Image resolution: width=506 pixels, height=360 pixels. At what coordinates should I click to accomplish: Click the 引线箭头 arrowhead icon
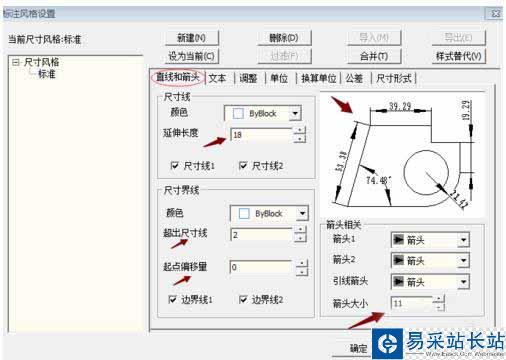tap(398, 282)
